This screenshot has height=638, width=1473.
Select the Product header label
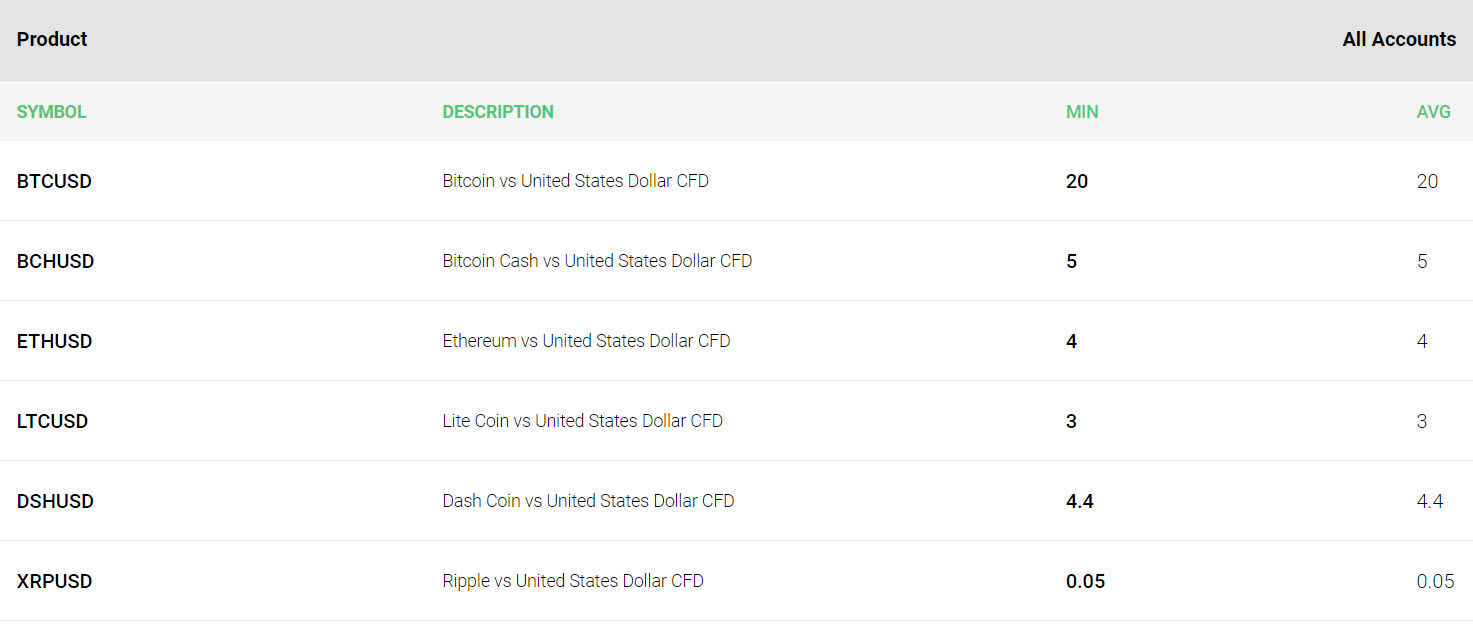click(x=52, y=40)
